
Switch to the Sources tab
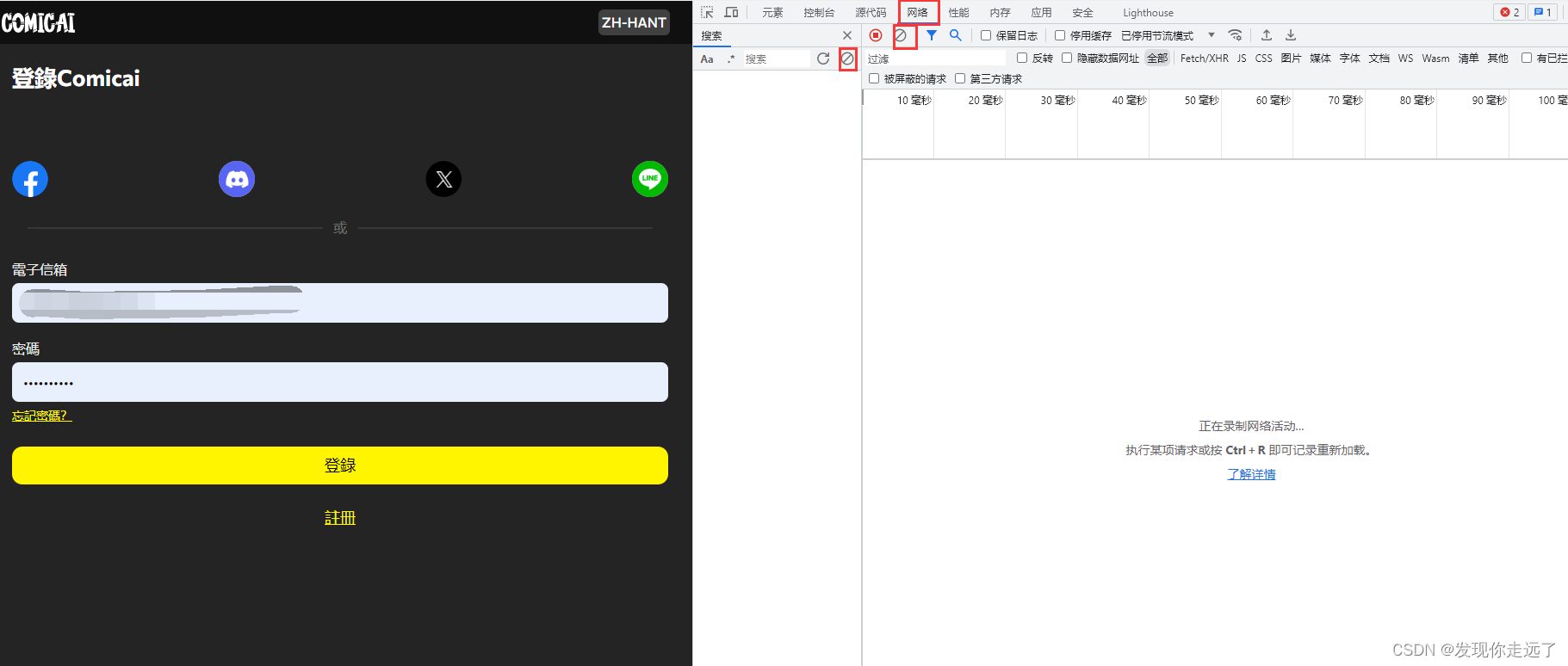tap(871, 12)
